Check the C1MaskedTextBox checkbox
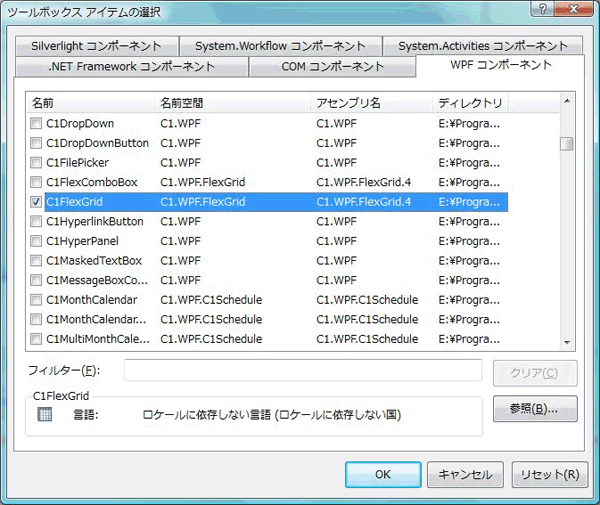Screen dimensions: 600x505 point(36,261)
